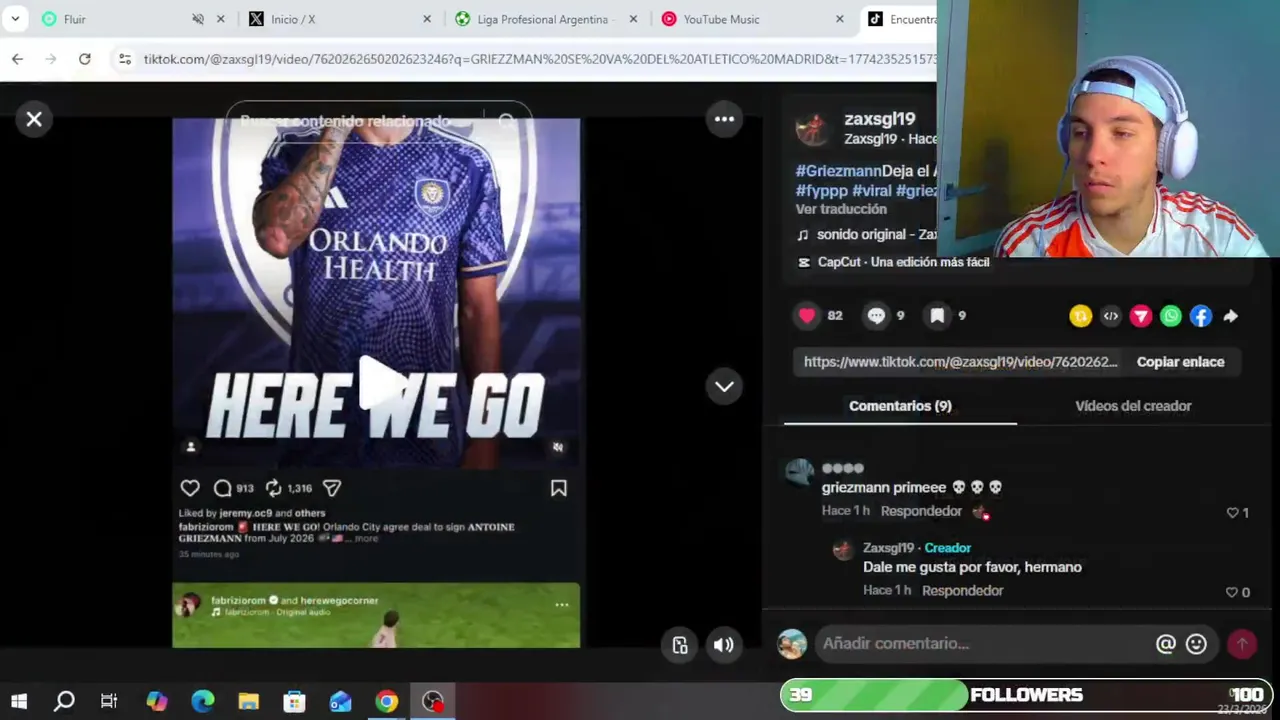Like the 'Dale me gusta' reply
The image size is (1280, 720).
pos(1232,592)
